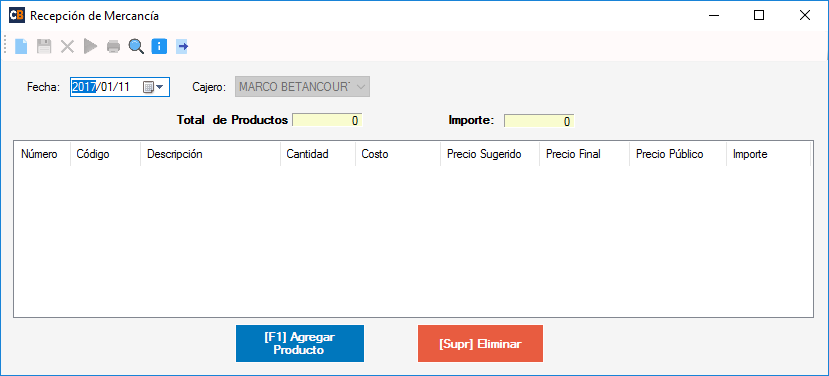Click the Exit arrow toolbar icon

pyautogui.click(x=182, y=47)
